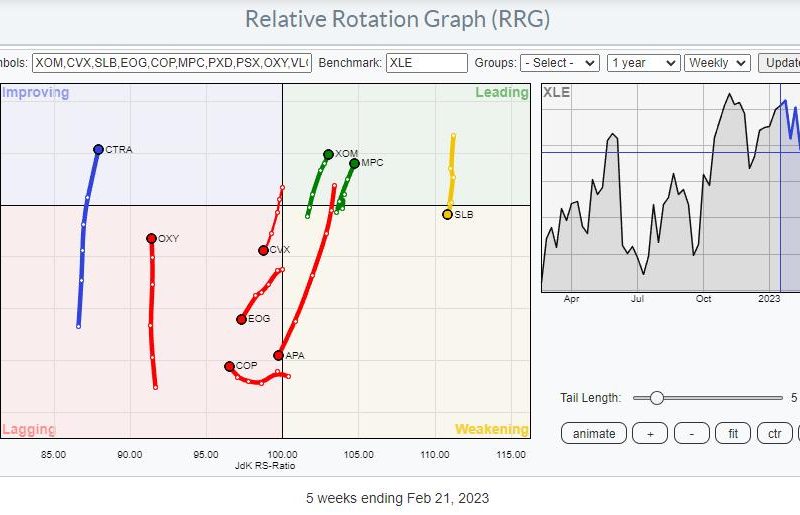Click the 110.00 x-axis value
Viewport: 800px width, 515px height.
coord(435,454)
